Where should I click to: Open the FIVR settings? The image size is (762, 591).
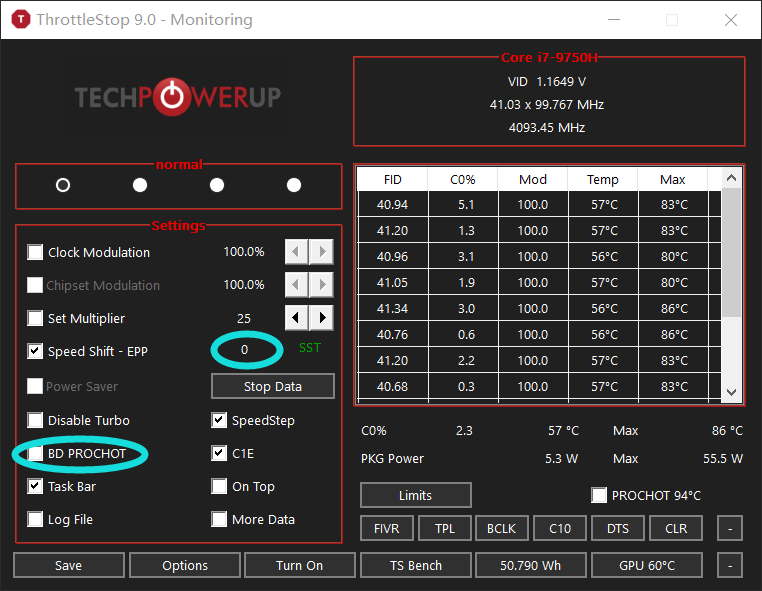coord(387,528)
